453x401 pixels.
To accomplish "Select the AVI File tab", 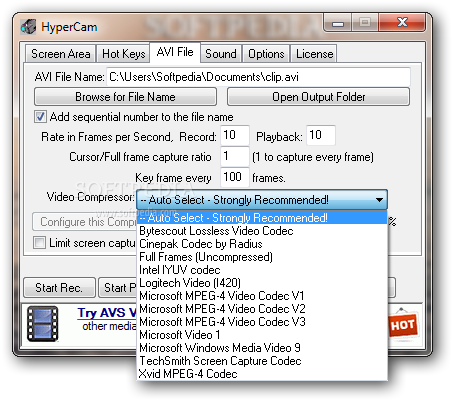I will click(175, 52).
